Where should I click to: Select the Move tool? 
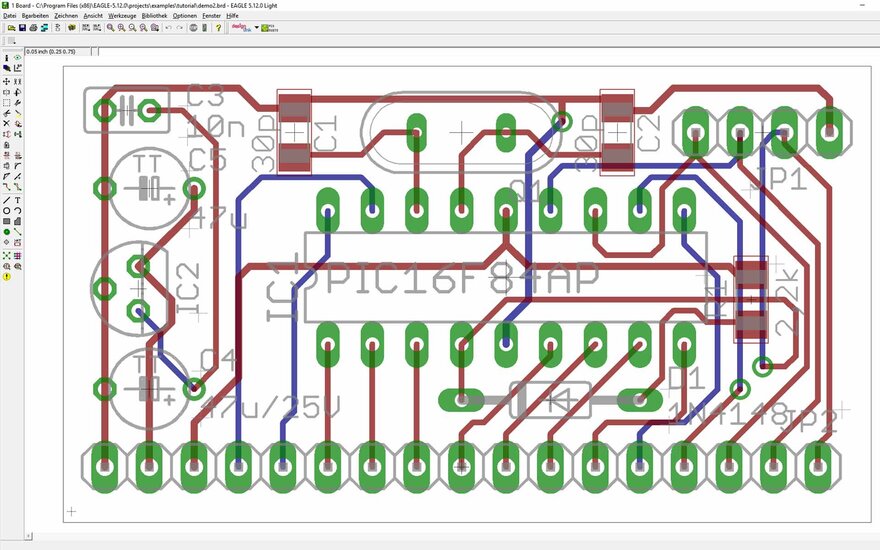pyautogui.click(x=7, y=81)
